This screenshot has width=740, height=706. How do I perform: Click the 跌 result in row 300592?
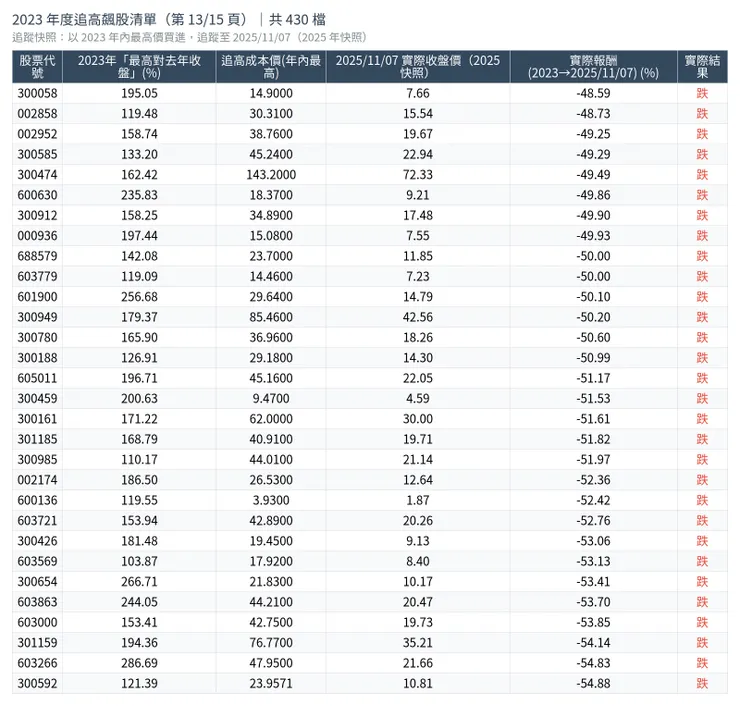(702, 683)
